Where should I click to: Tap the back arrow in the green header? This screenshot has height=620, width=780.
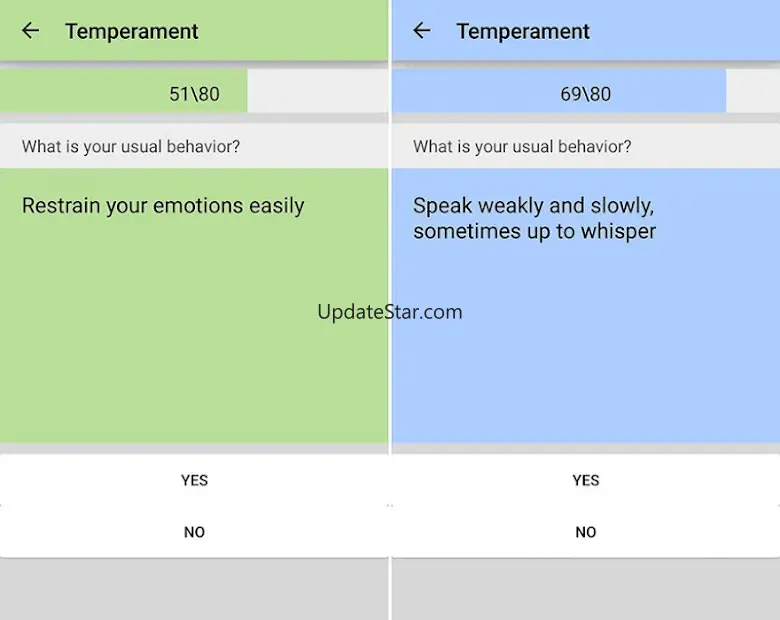31,31
